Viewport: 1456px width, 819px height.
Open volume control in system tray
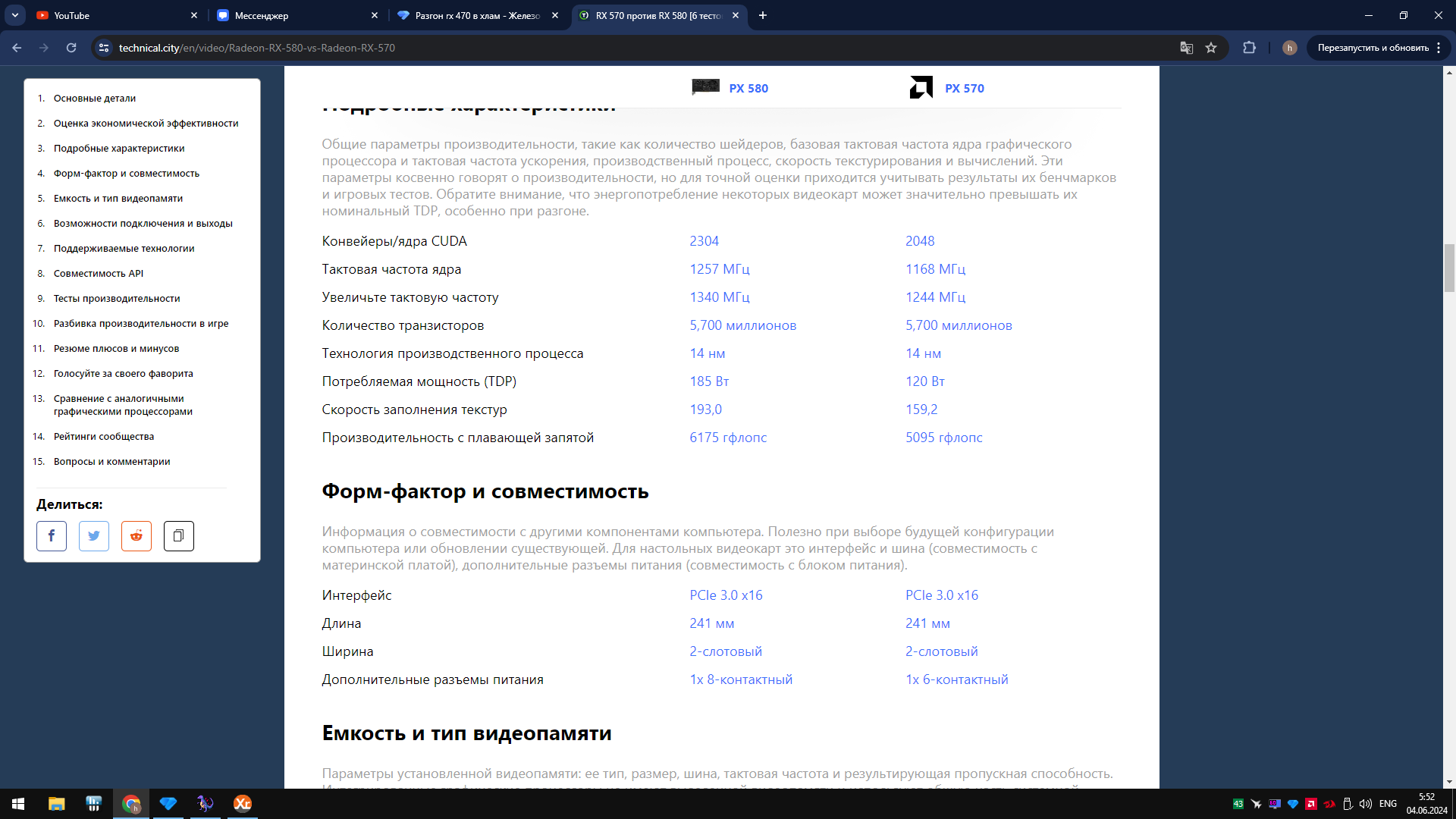1366,804
